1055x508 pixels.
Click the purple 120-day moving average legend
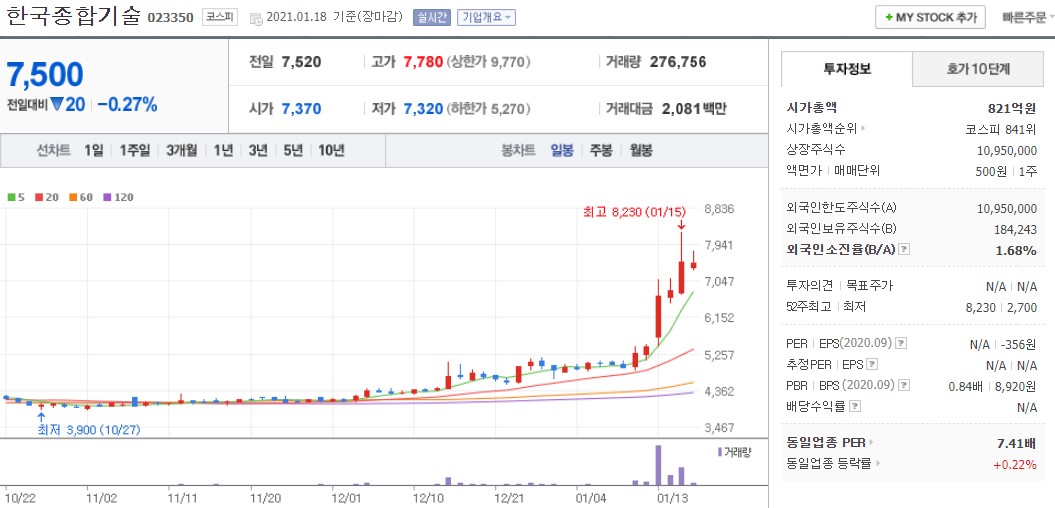coord(118,198)
